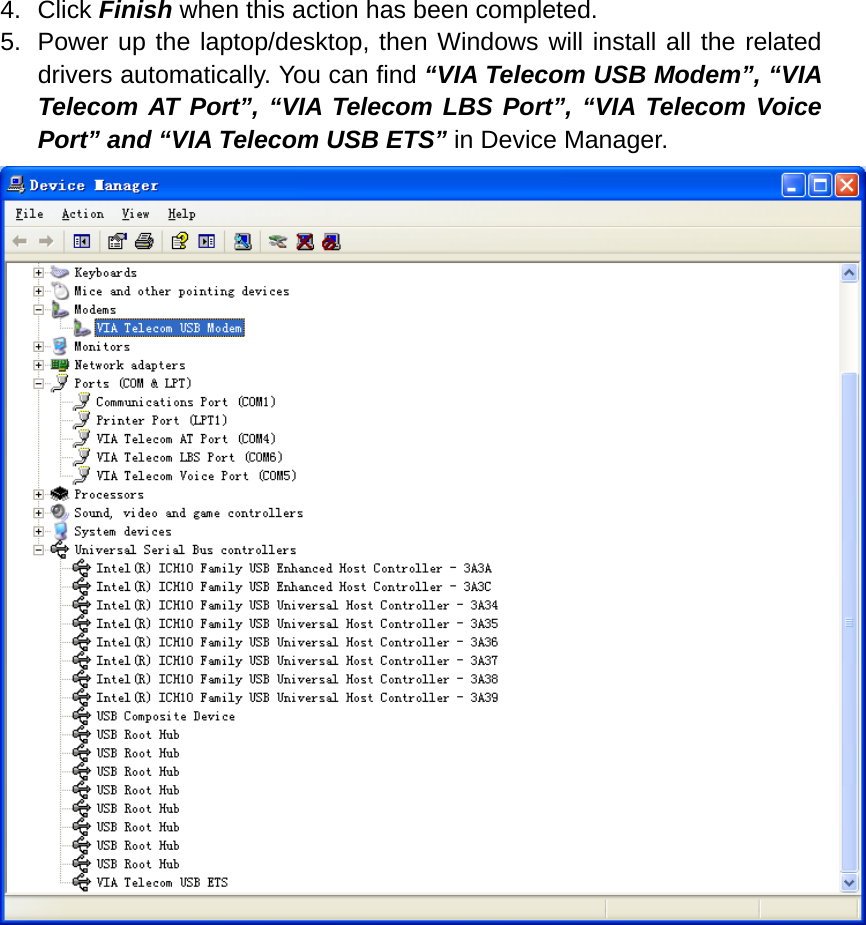Image resolution: width=866 pixels, height=925 pixels.
Task: Click the Disable device toolbar icon
Action: pos(330,241)
